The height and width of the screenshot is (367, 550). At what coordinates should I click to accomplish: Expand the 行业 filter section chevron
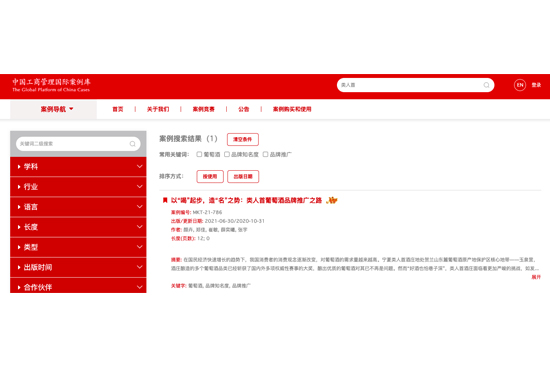[140, 187]
